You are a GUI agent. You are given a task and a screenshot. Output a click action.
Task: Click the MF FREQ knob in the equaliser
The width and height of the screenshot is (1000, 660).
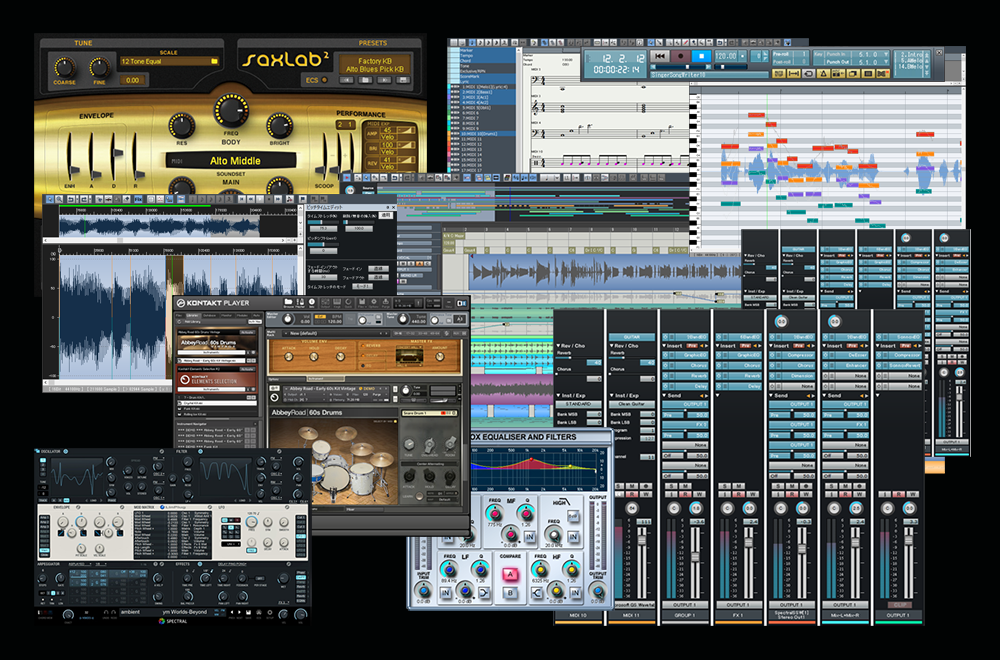(494, 513)
